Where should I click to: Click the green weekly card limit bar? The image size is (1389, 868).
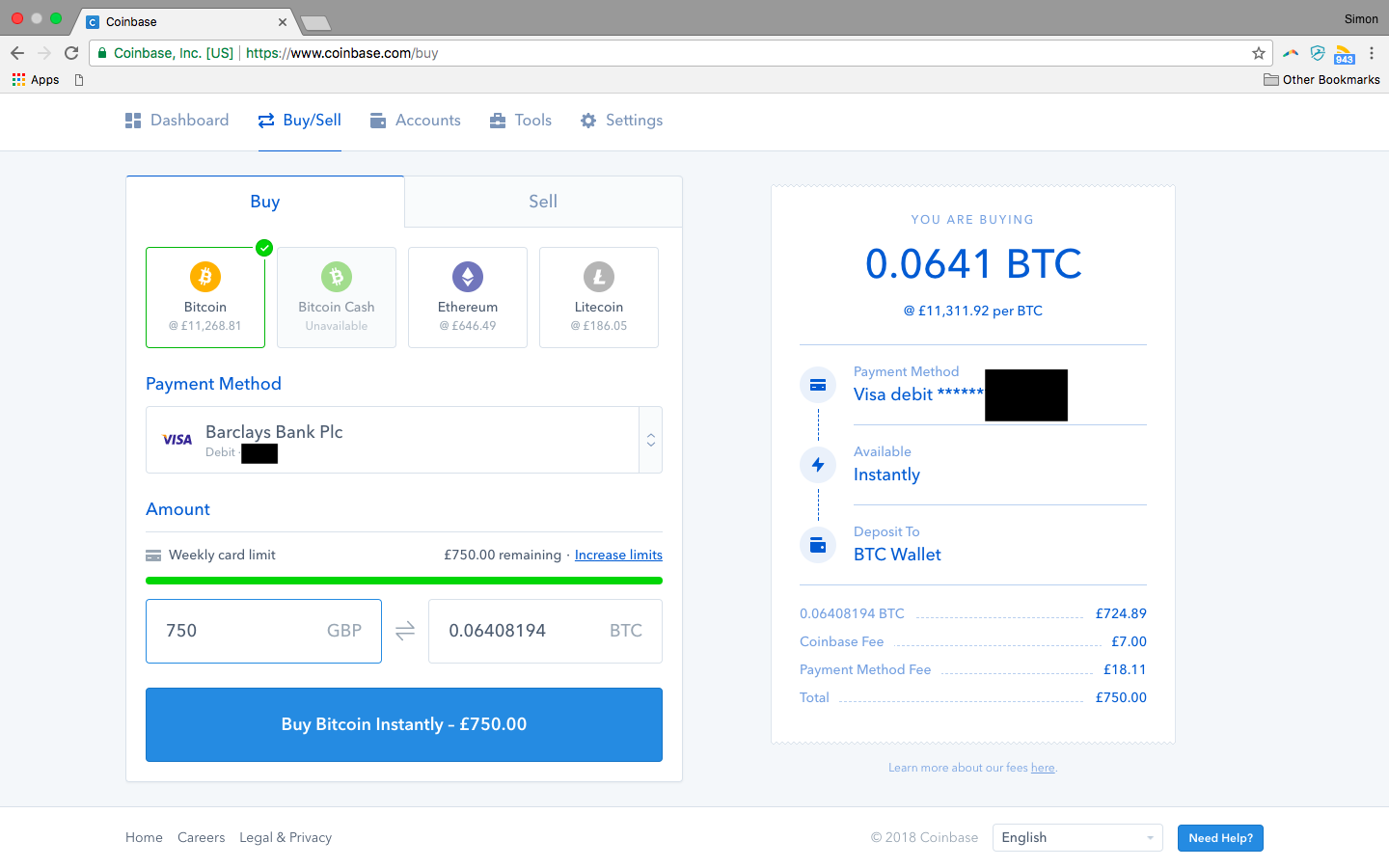pos(404,581)
